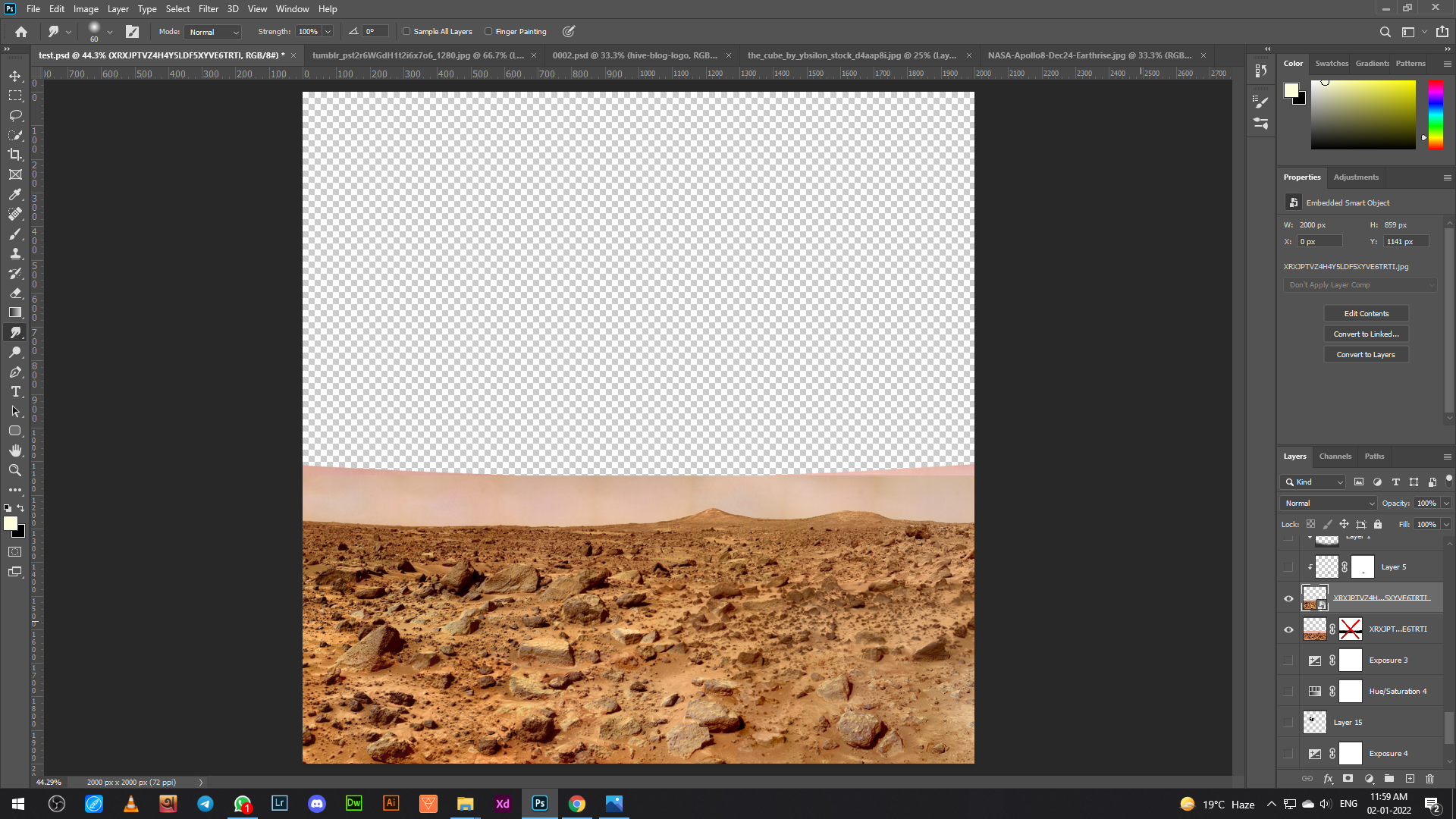
Task: Filter layers by type layers icon
Action: pyautogui.click(x=1395, y=482)
